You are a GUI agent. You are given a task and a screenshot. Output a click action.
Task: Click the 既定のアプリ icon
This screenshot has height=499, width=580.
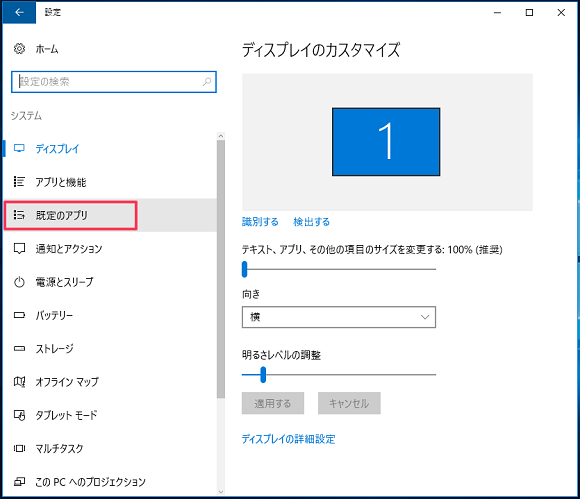[19, 215]
